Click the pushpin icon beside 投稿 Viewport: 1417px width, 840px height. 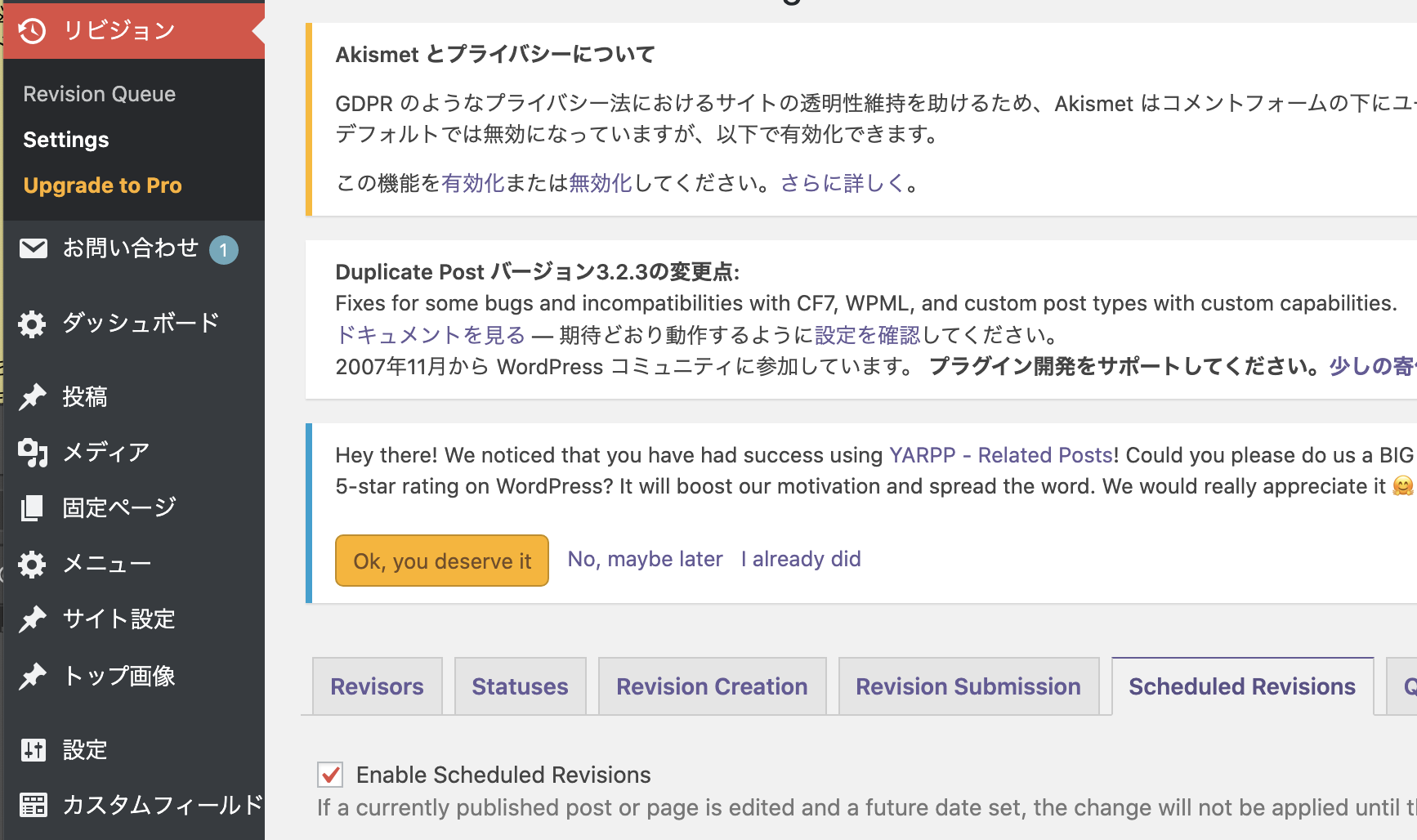coord(33,397)
